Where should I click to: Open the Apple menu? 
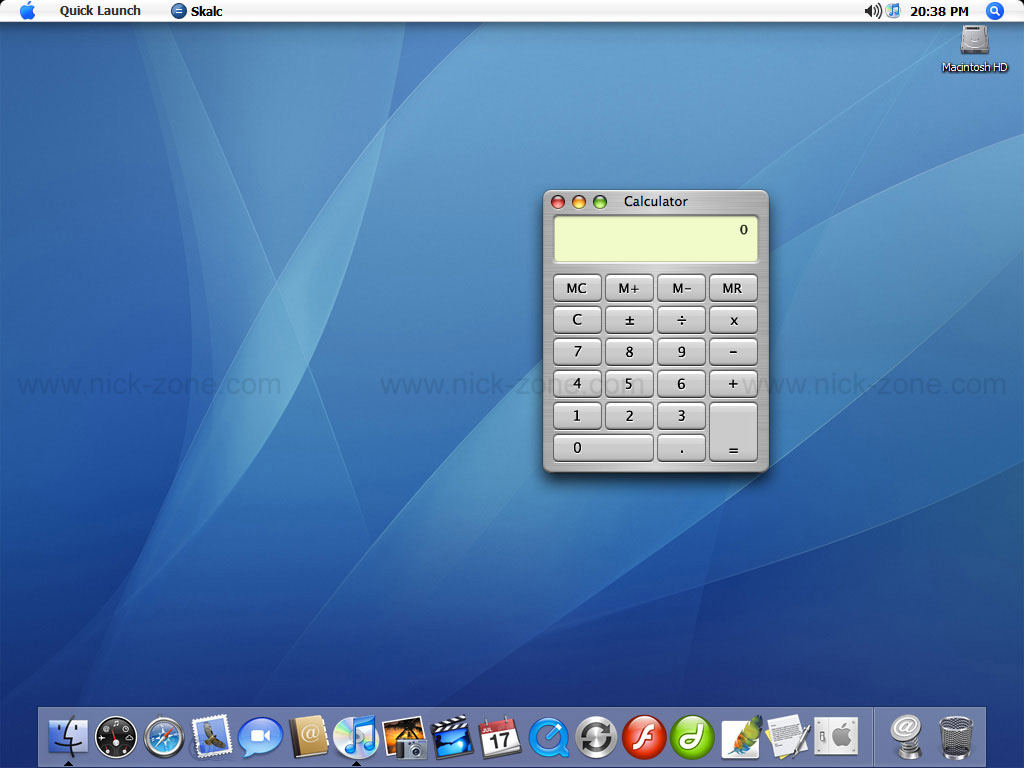tap(27, 10)
